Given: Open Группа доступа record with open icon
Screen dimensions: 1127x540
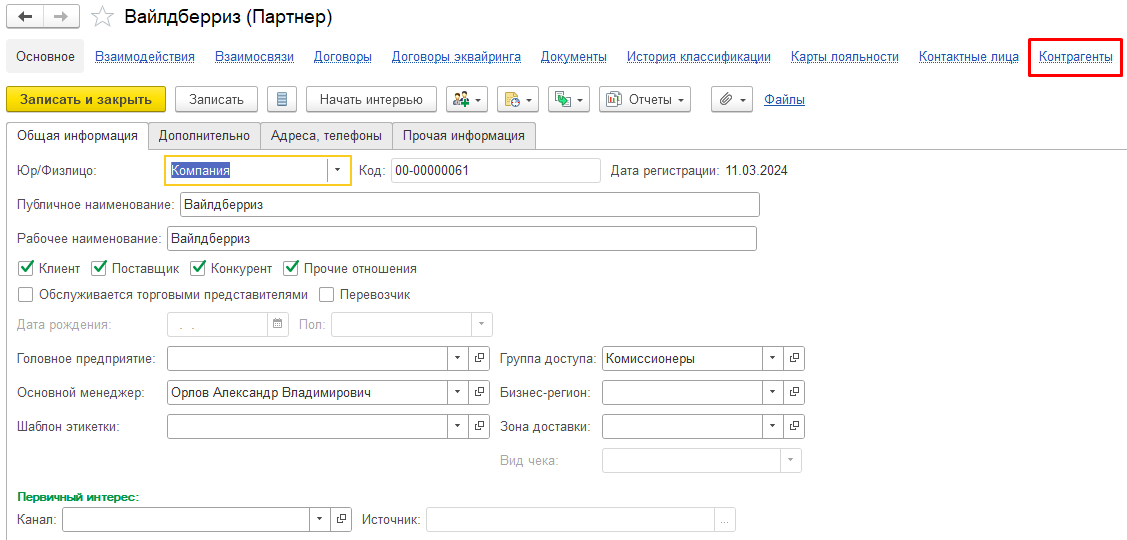Looking at the screenshot, I should point(794,358).
